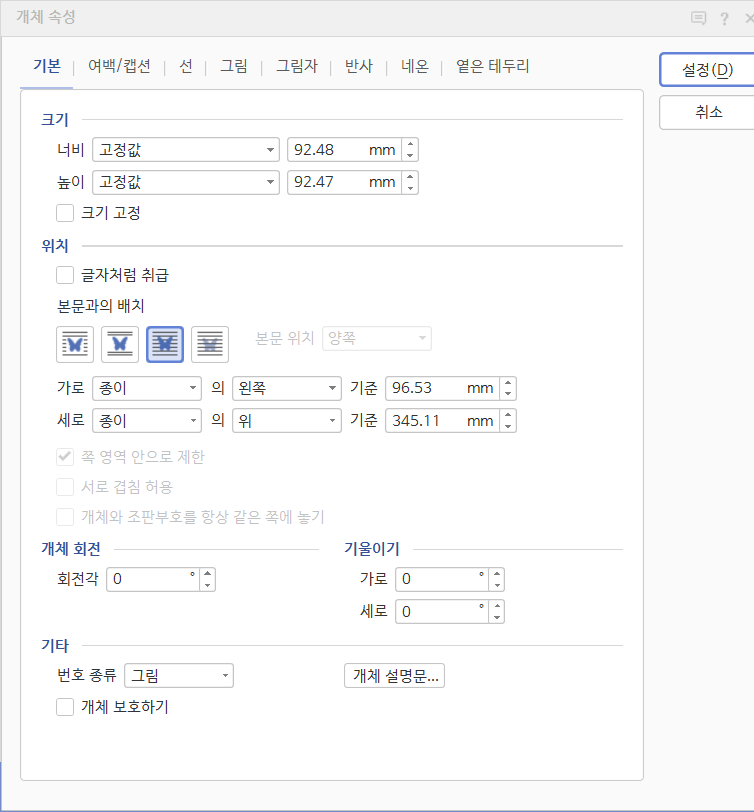Click the help question mark icon

[x=724, y=19]
